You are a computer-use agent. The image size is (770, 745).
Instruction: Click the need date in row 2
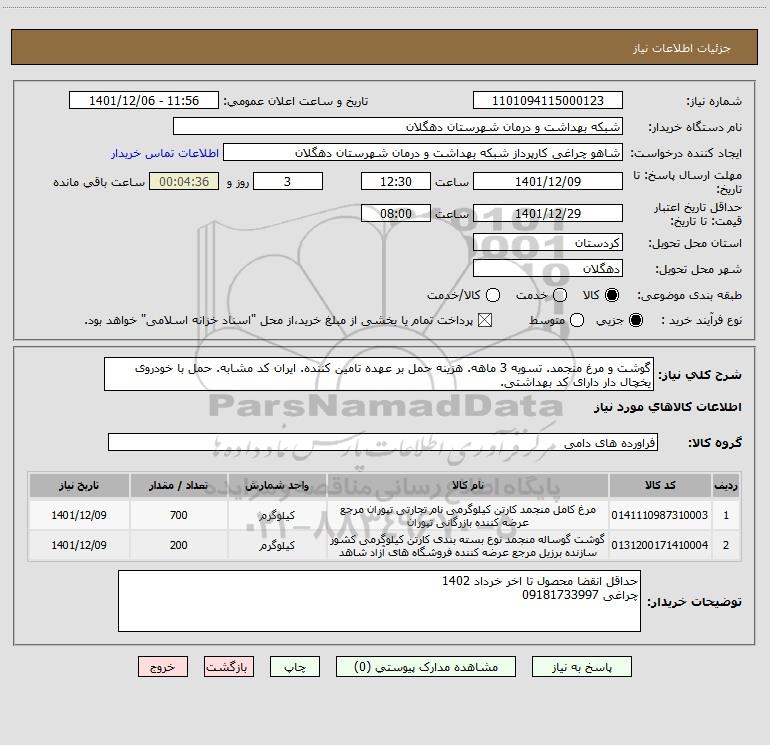point(79,545)
